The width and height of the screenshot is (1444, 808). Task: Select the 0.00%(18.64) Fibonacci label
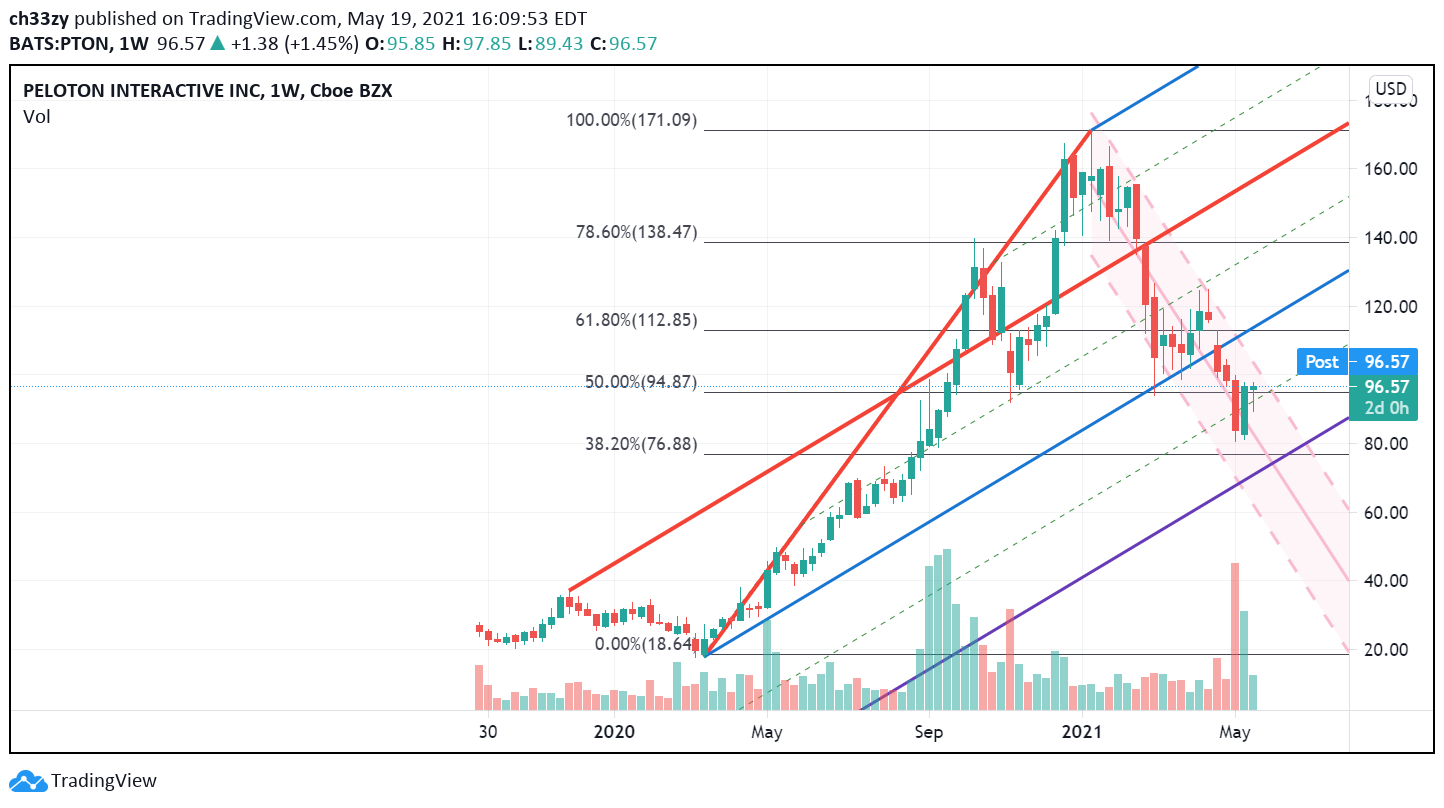[646, 644]
